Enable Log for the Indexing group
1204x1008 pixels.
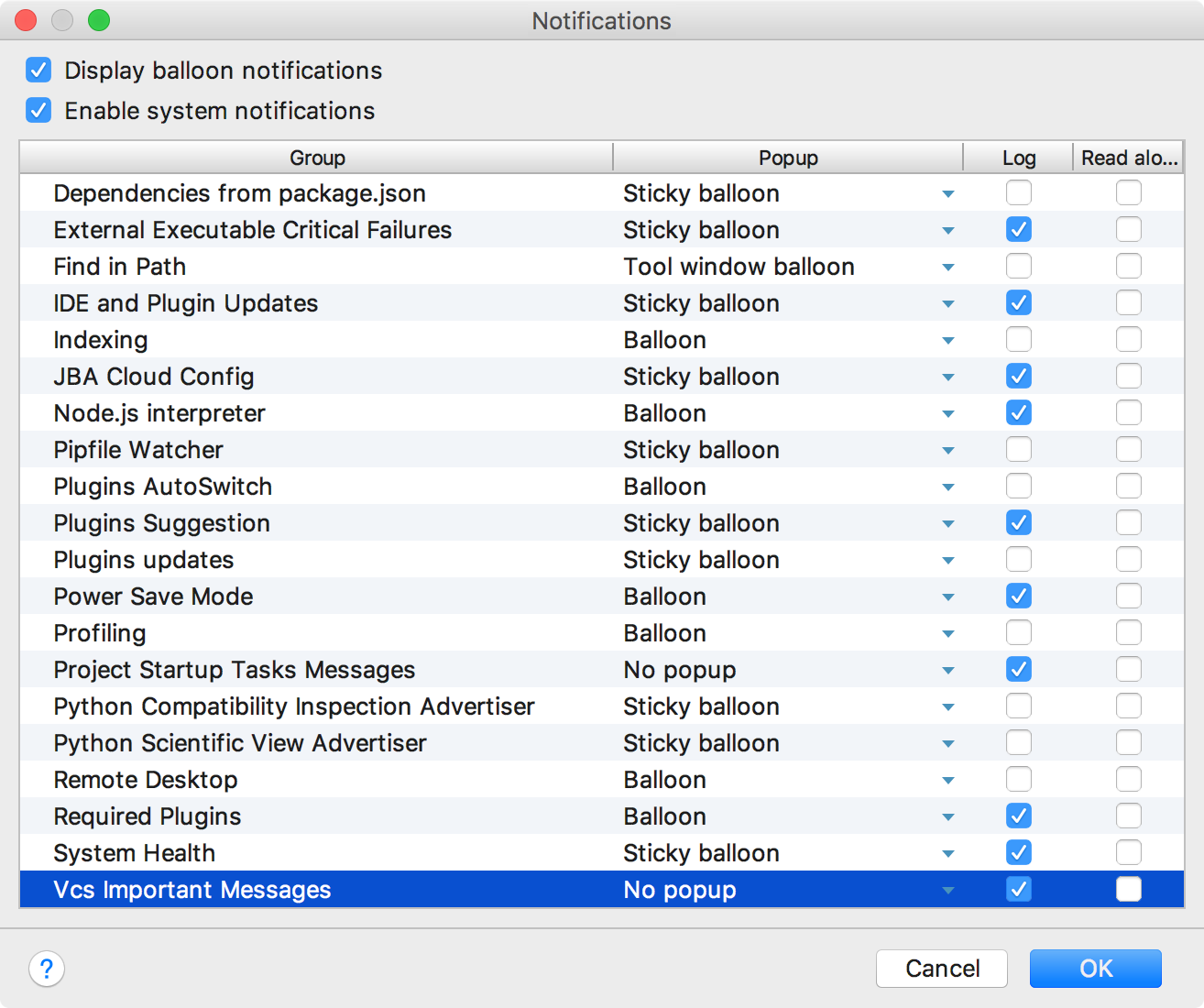click(1018, 339)
